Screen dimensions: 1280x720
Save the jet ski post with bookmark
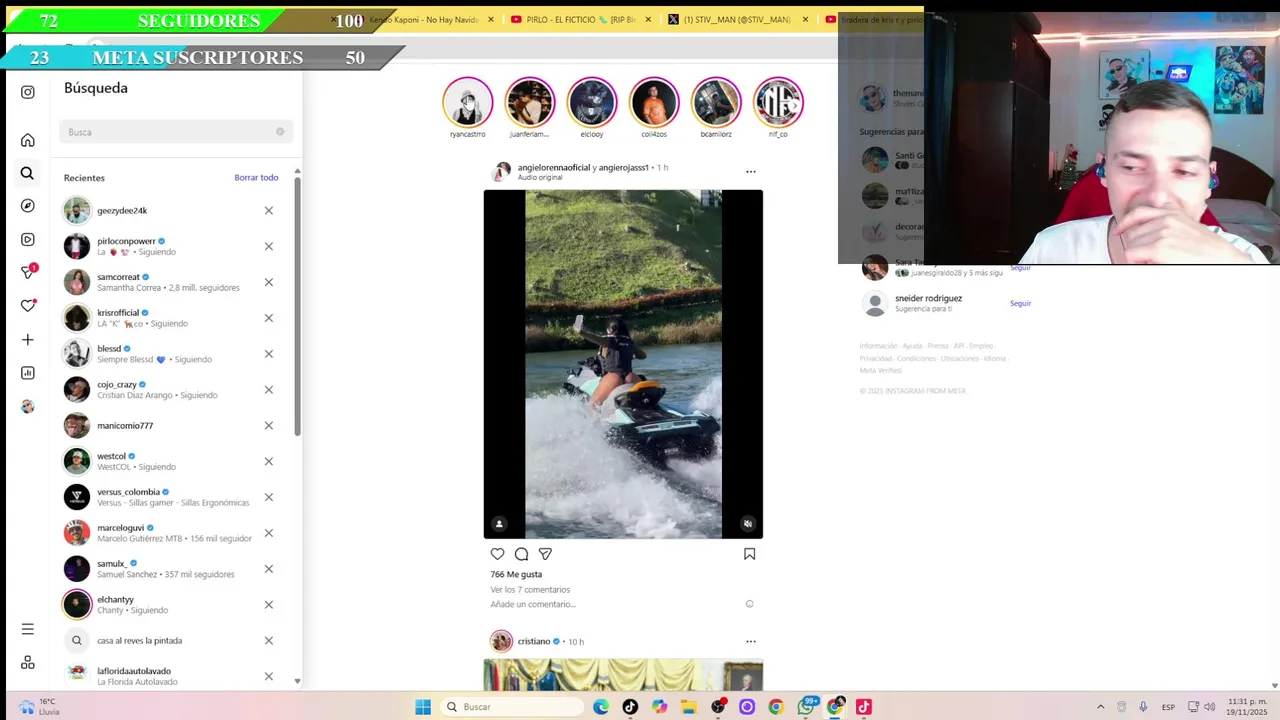[x=749, y=554]
